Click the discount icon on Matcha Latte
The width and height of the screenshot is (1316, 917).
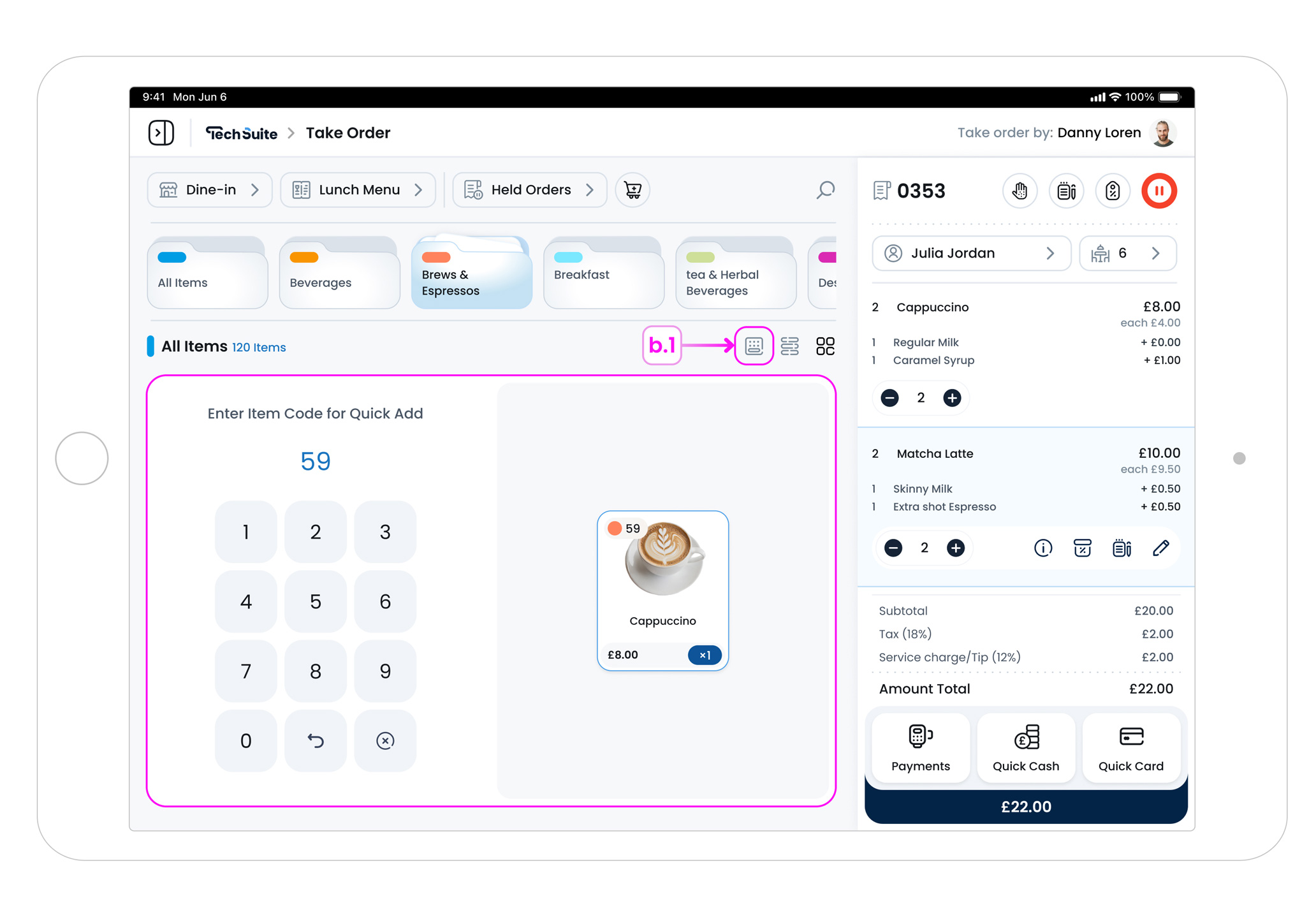1082,548
